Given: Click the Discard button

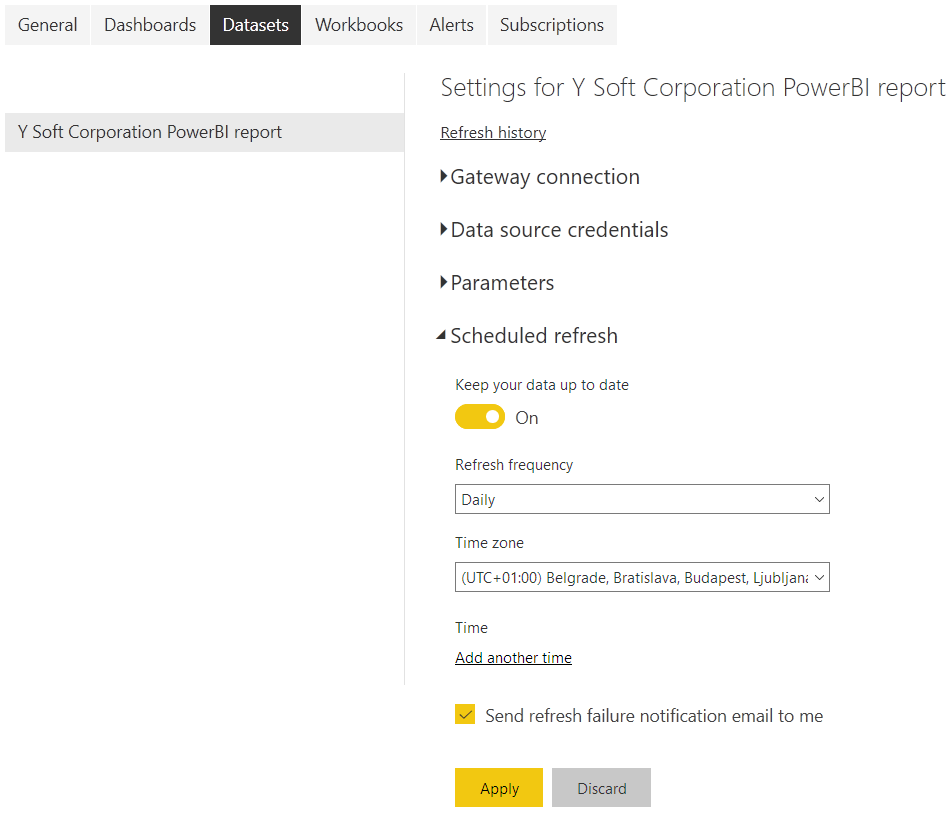Looking at the screenshot, I should click(602, 788).
